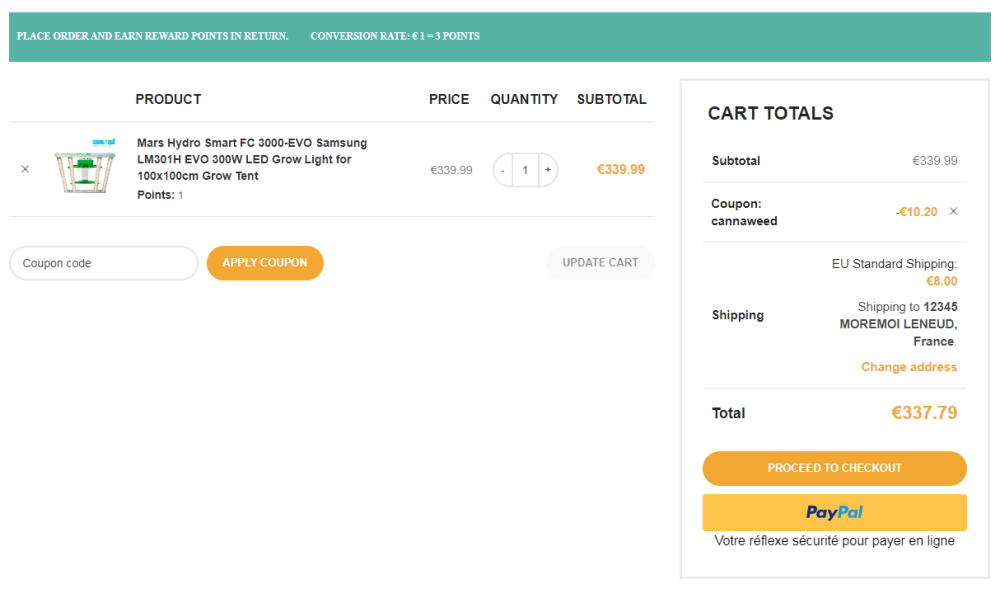
Task: Click the Total amount €337.79
Action: pos(923,412)
